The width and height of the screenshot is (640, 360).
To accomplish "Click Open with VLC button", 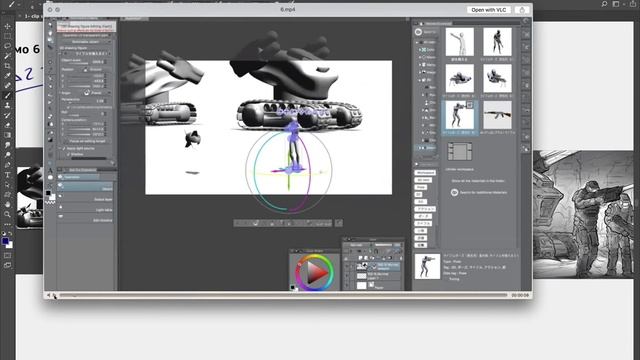I will coord(489,10).
